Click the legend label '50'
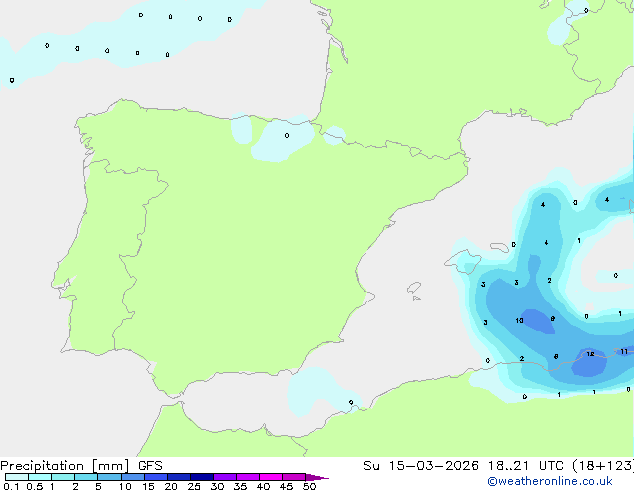634x490 pixels. pyautogui.click(x=309, y=486)
